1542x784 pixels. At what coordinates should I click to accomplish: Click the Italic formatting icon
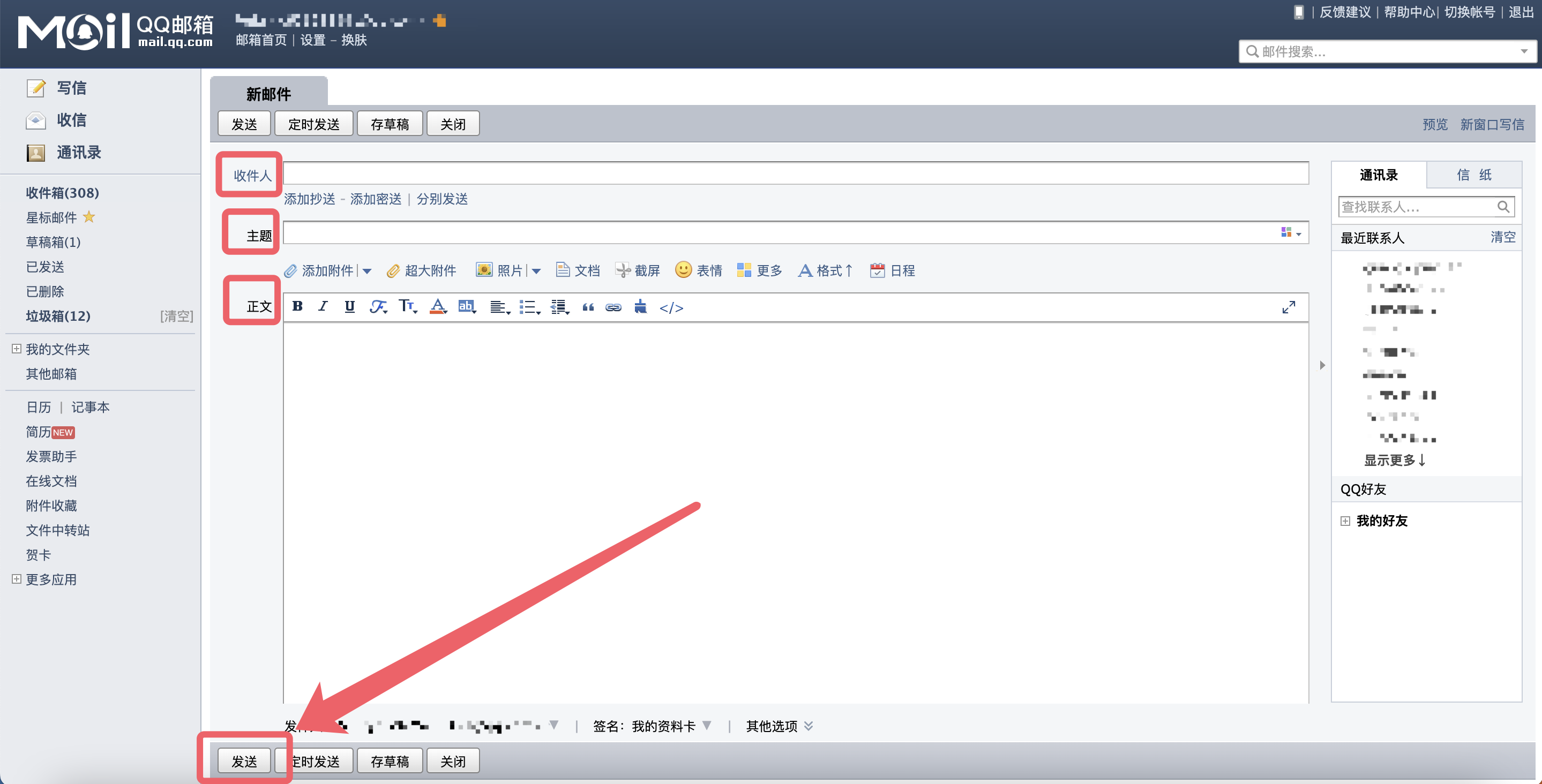(x=321, y=307)
